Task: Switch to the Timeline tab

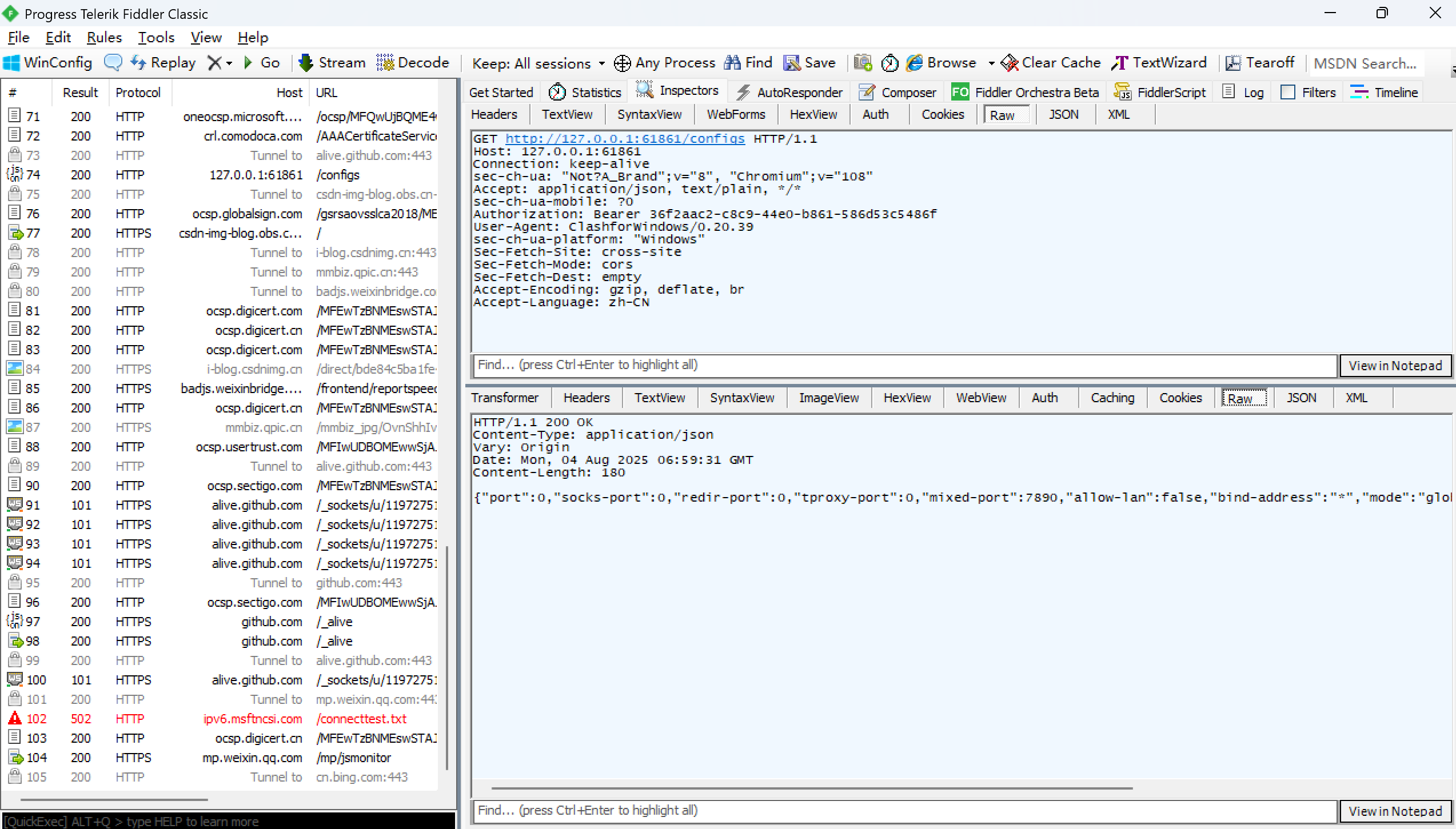Action: [1383, 93]
